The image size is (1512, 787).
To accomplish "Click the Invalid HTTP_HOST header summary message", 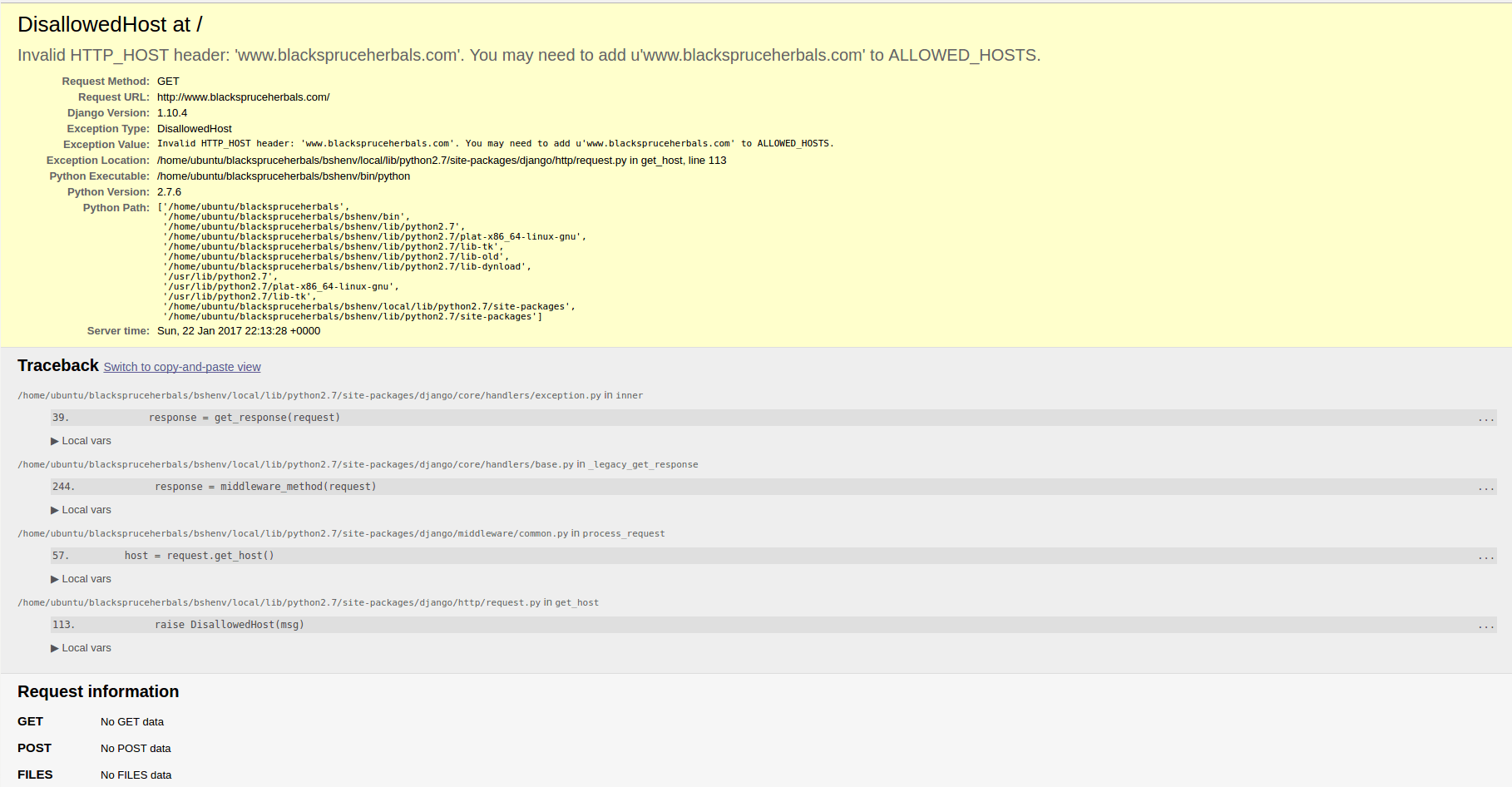I will (529, 55).
